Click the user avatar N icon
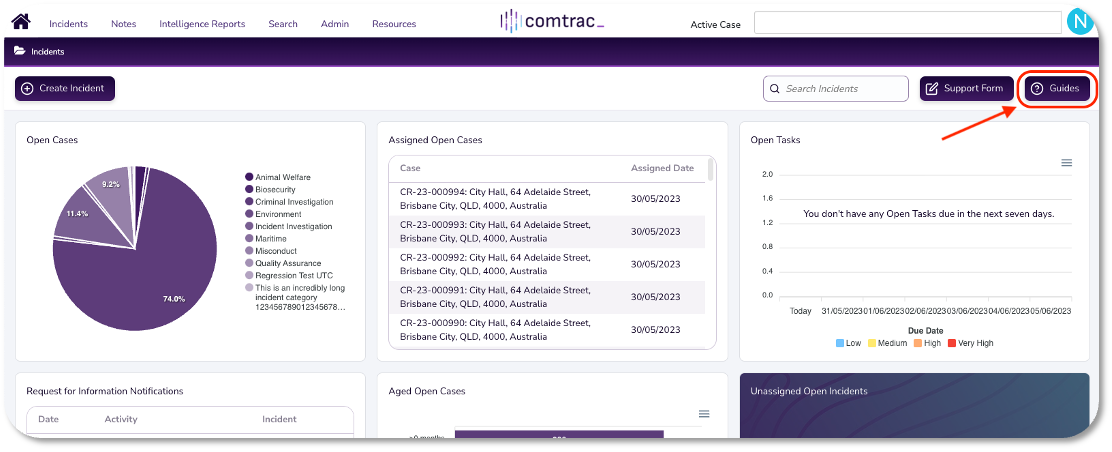The image size is (1112, 452). point(1079,22)
